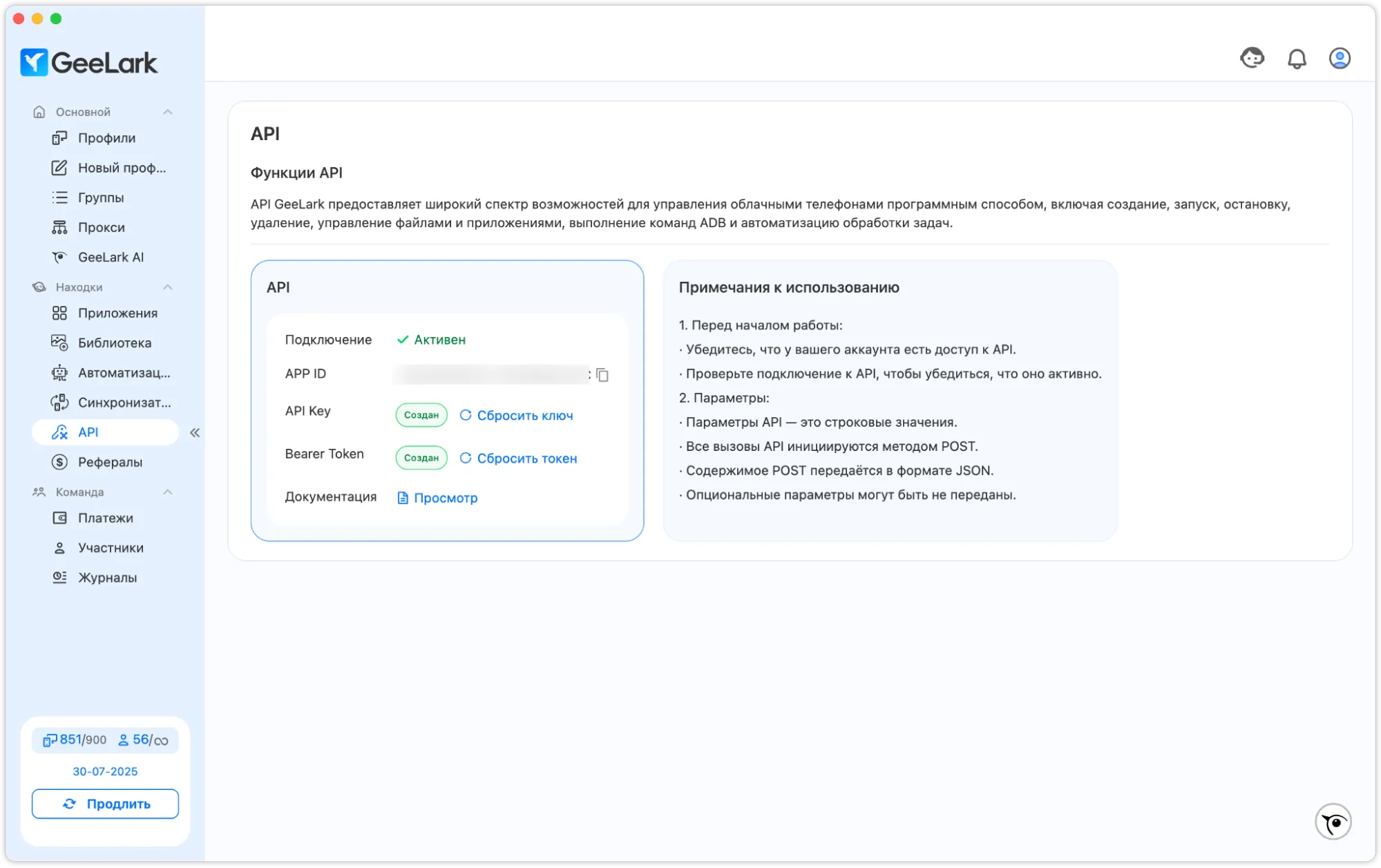Open documentation via the Просмотр link
Viewport: 1381px width, 868px height.
point(437,498)
